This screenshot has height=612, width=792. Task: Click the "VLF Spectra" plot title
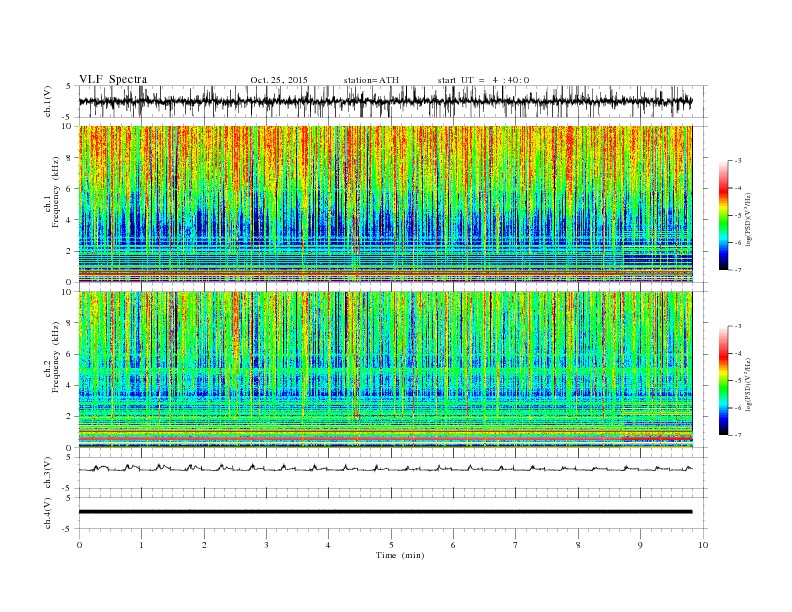[113, 79]
